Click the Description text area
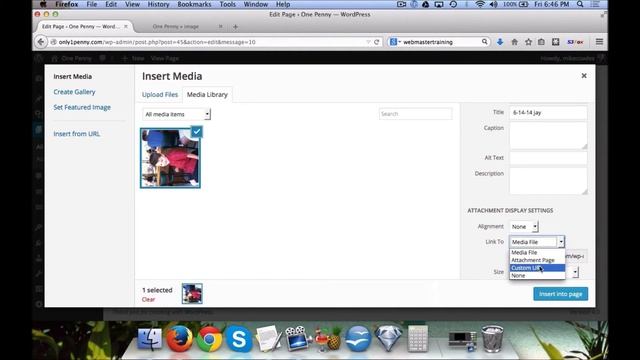The height and width of the screenshot is (360, 640). click(548, 181)
